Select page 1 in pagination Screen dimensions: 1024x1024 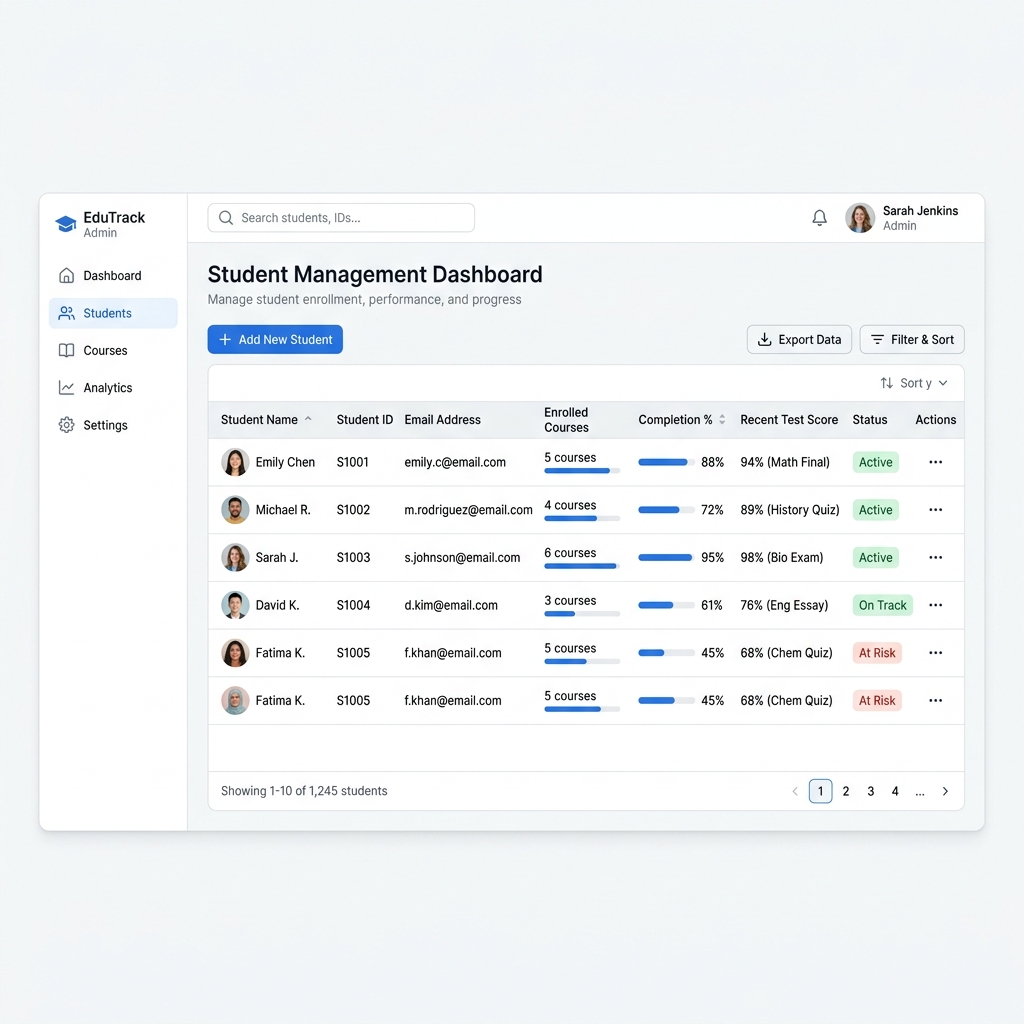820,792
